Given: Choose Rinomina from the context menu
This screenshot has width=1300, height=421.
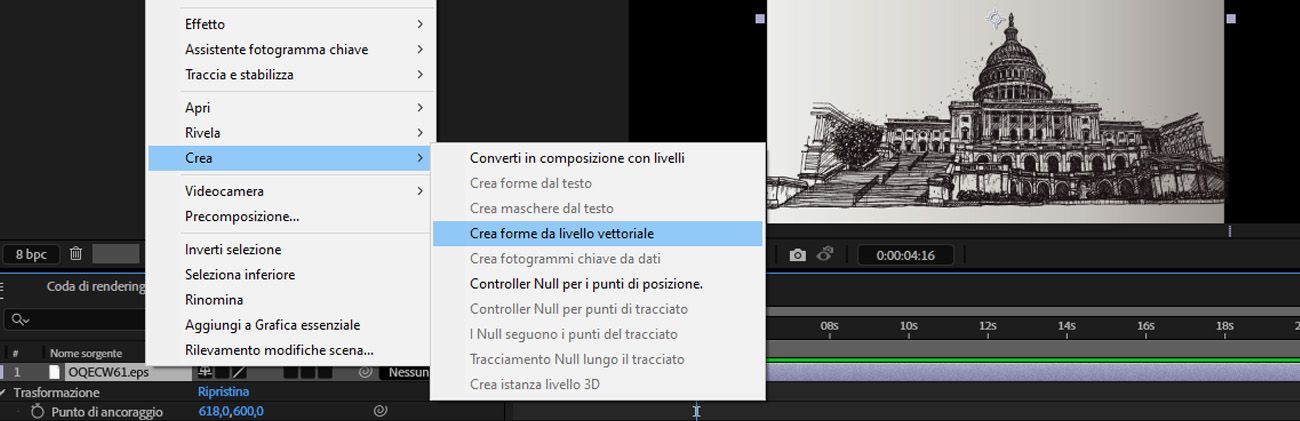Looking at the screenshot, I should click(291, 299).
